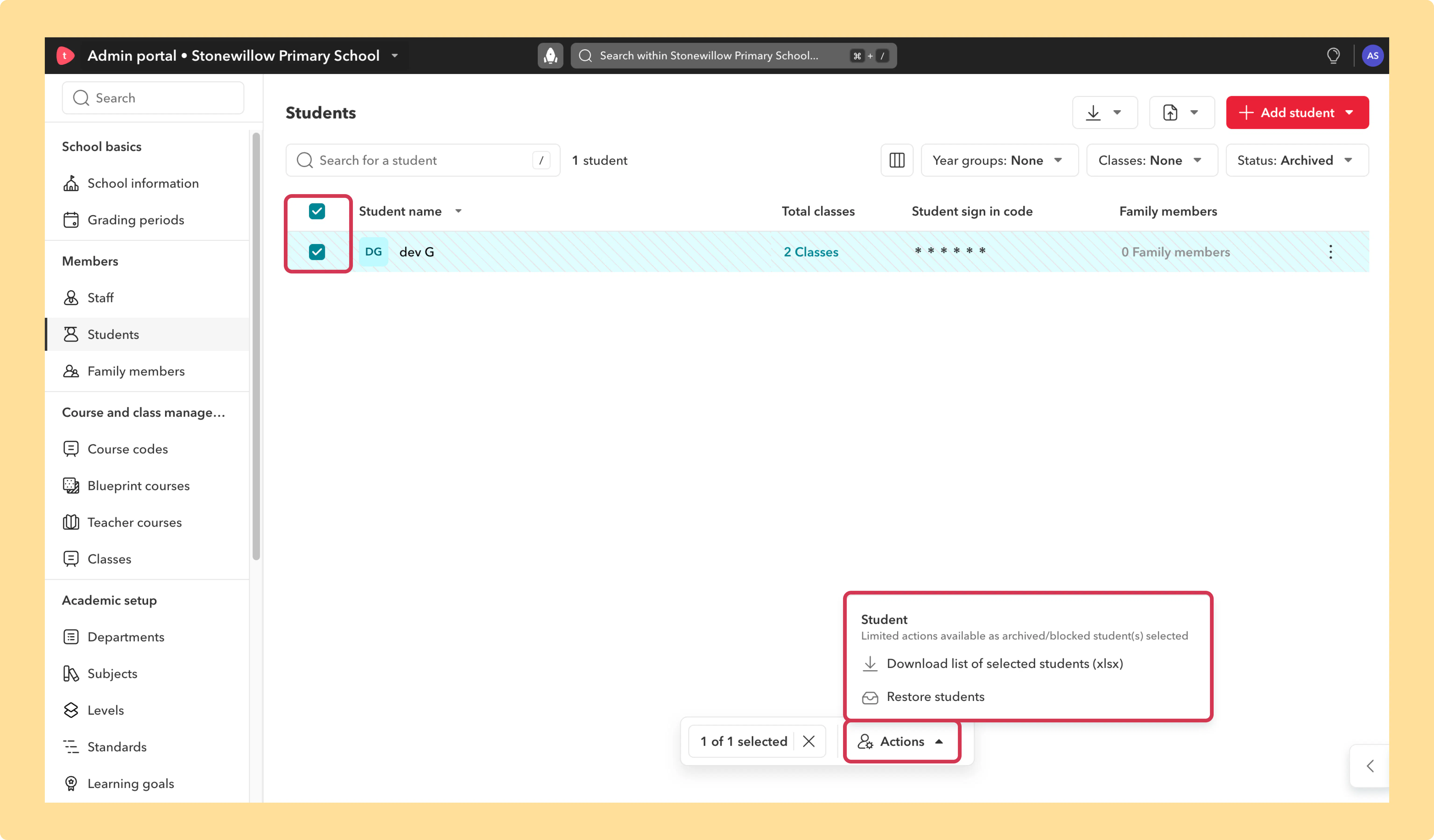Image resolution: width=1434 pixels, height=840 pixels.
Task: Click the Teacher courses icon
Action: point(71,522)
